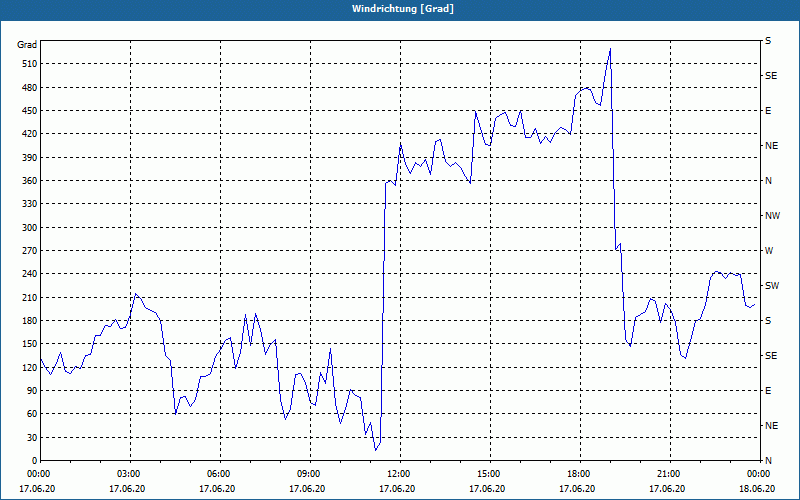Image resolution: width=800 pixels, height=500 pixels.
Task: Click the 21:00 time axis label
Action: [x=667, y=474]
